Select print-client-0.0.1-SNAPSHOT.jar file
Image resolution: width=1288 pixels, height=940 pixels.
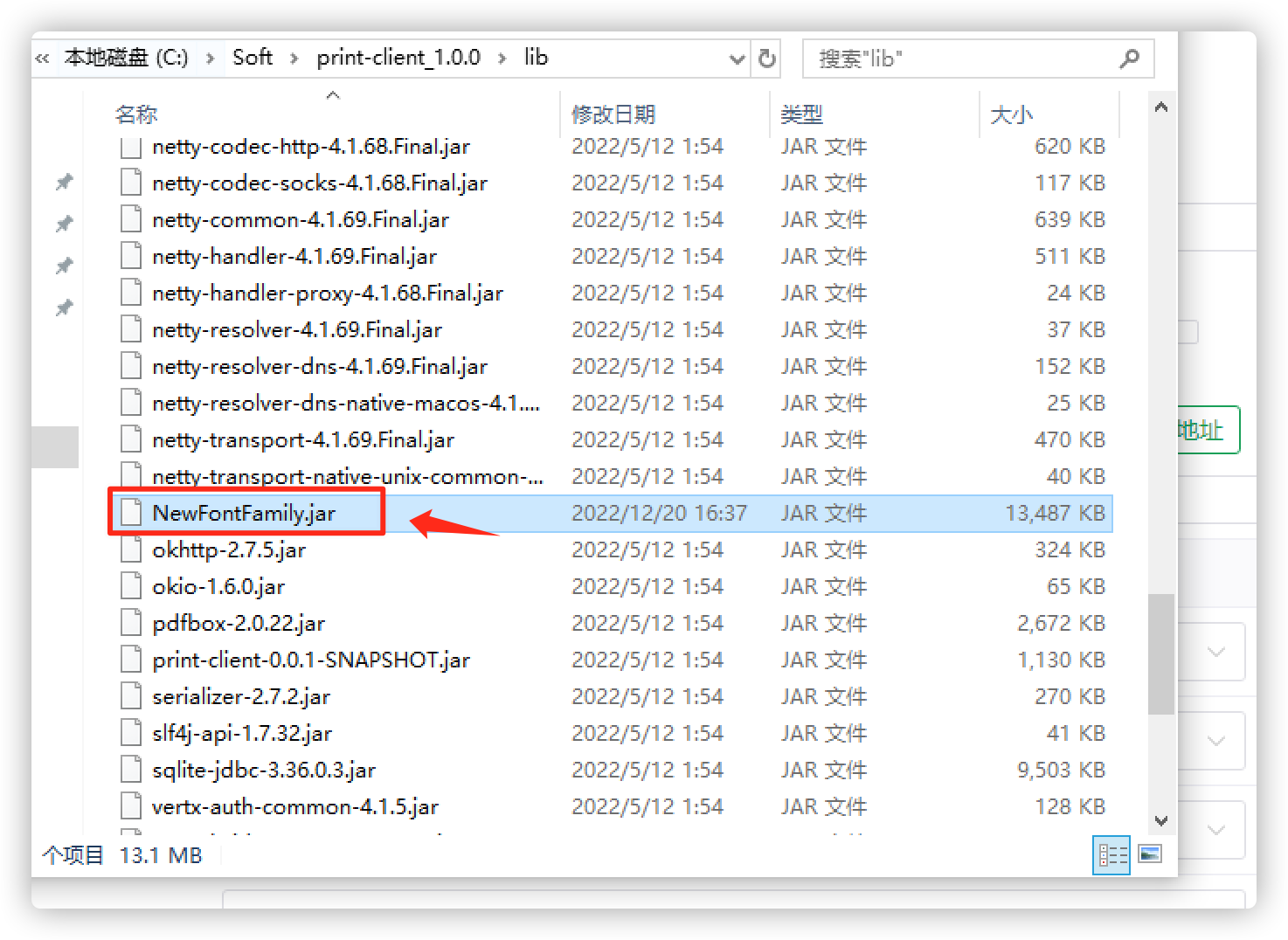click(x=311, y=660)
